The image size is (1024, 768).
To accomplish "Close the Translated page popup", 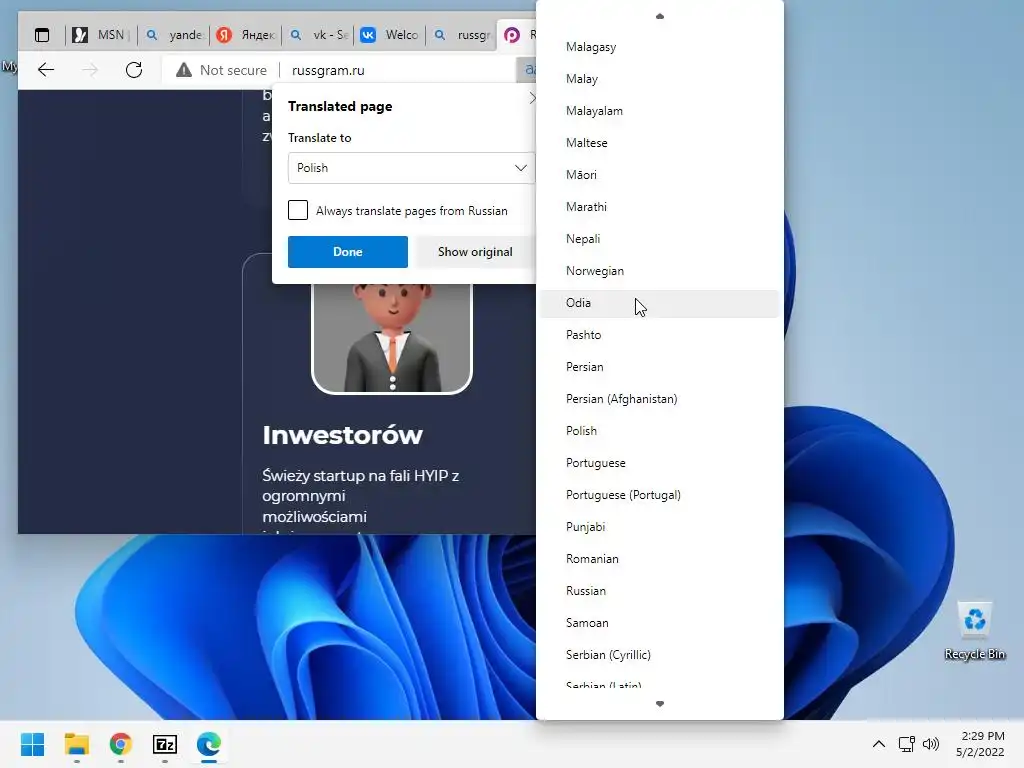I will [532, 98].
